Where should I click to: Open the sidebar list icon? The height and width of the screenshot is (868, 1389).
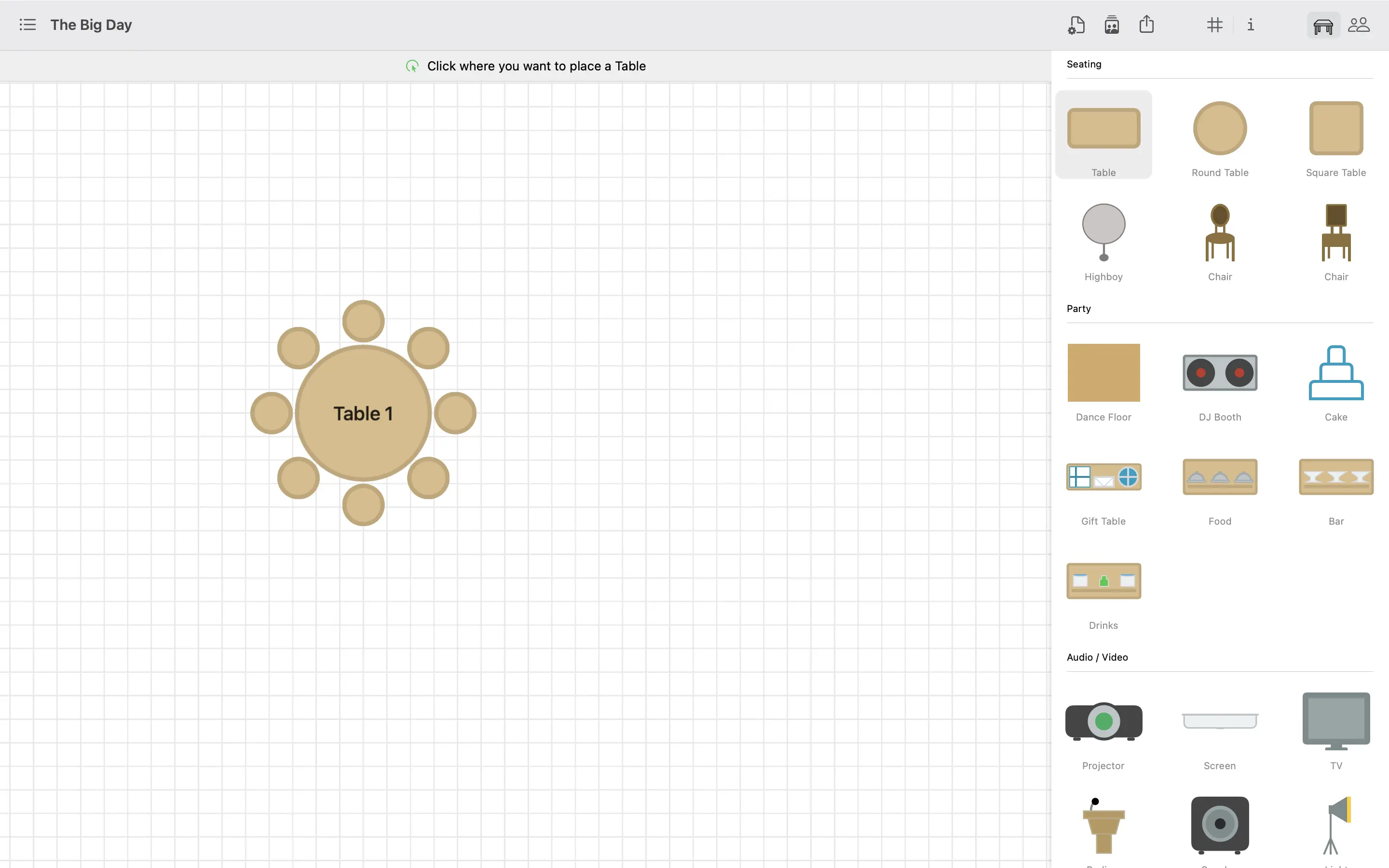27,25
